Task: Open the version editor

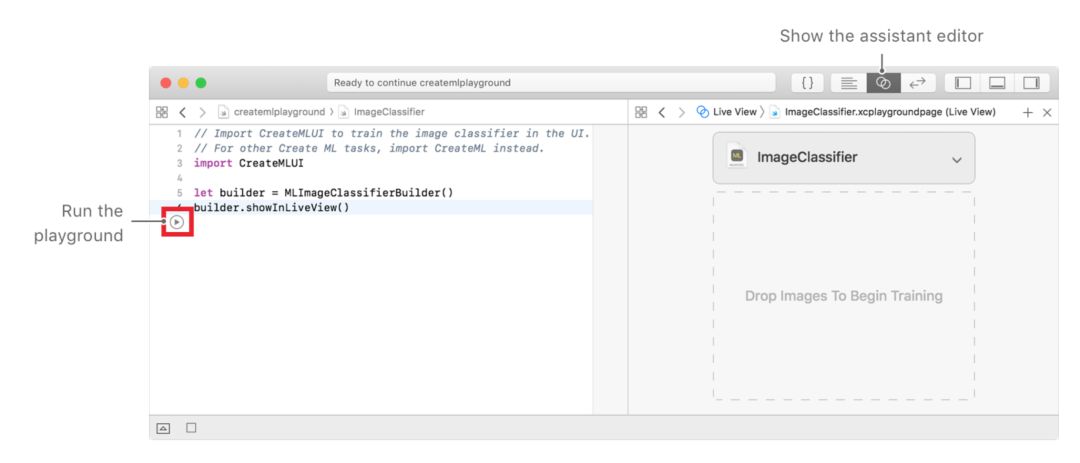Action: (917, 83)
